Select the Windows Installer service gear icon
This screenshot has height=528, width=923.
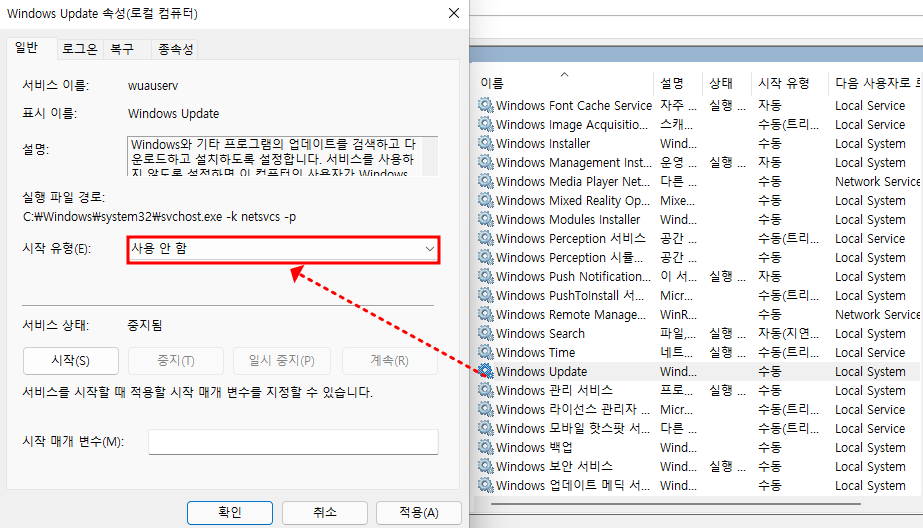[x=486, y=143]
